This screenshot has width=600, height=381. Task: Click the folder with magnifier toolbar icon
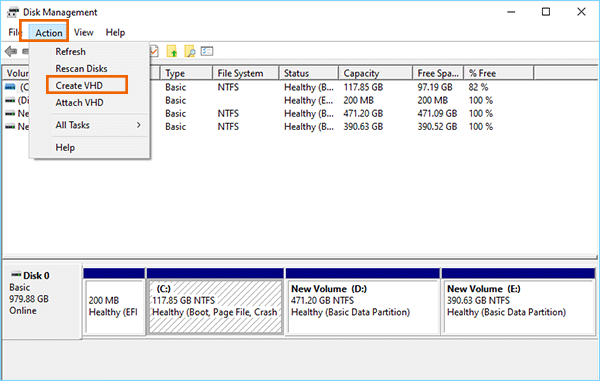click(190, 51)
